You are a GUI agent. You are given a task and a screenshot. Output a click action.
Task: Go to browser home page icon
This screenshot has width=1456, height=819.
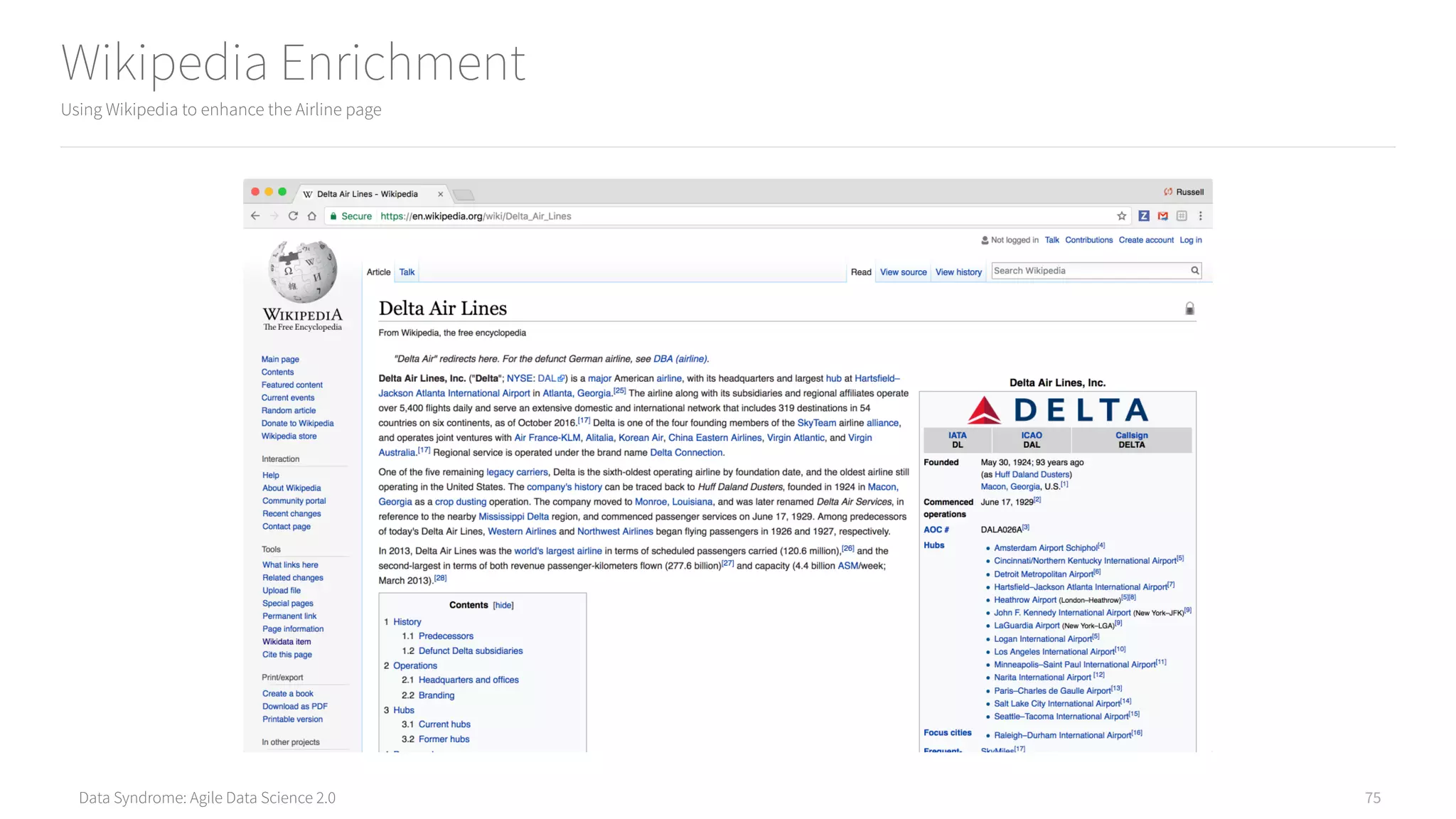pyautogui.click(x=311, y=216)
